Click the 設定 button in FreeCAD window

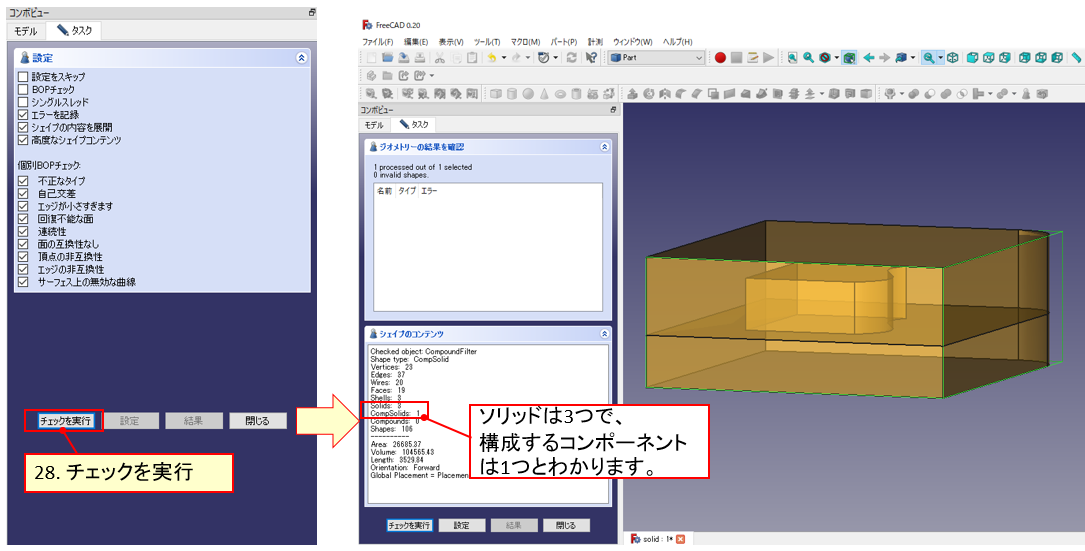tap(462, 525)
